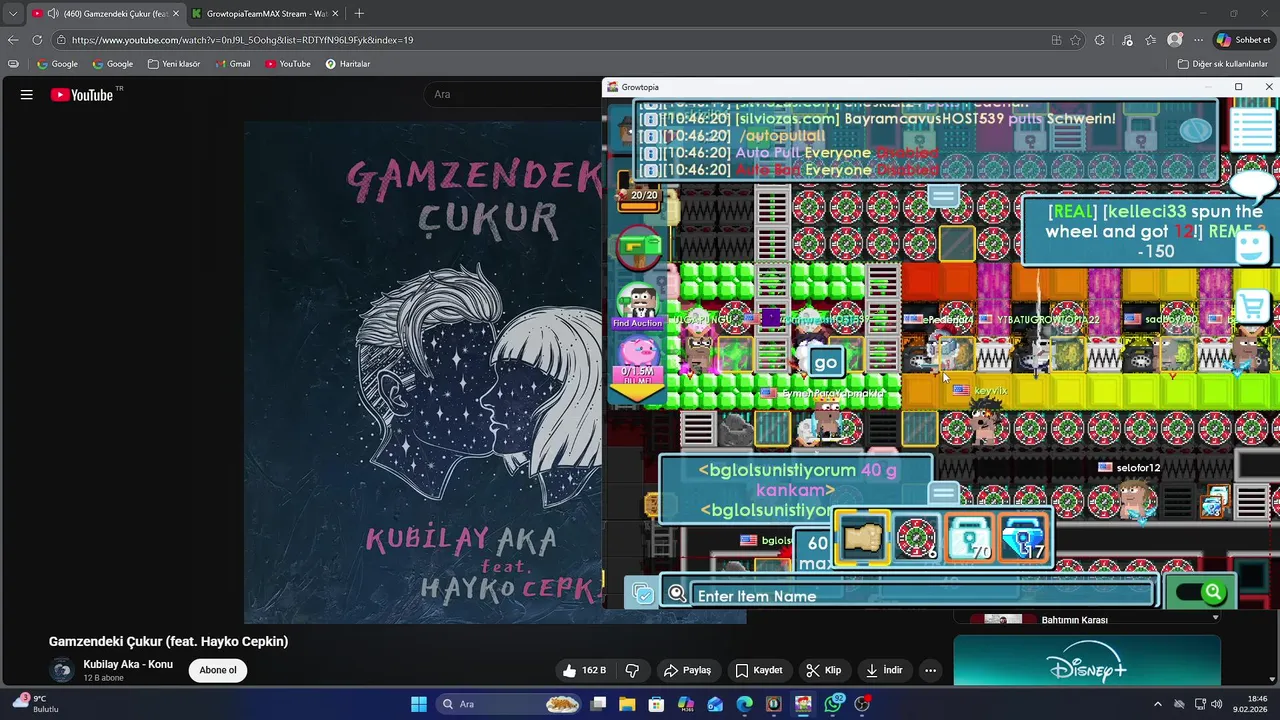Open File Explorer in the taskbar
1280x720 pixels.
pos(627,704)
